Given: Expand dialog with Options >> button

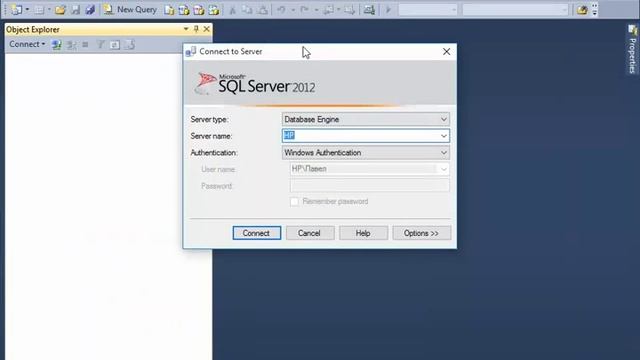Looking at the screenshot, I should click(422, 233).
